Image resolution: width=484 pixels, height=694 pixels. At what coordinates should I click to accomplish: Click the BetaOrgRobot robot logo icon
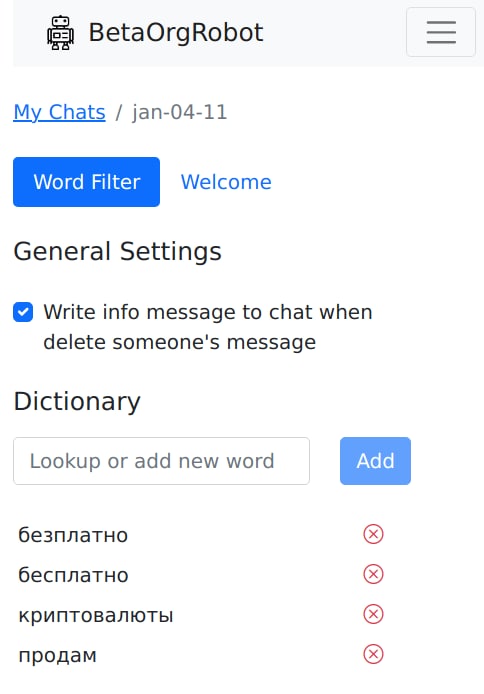[x=60, y=33]
